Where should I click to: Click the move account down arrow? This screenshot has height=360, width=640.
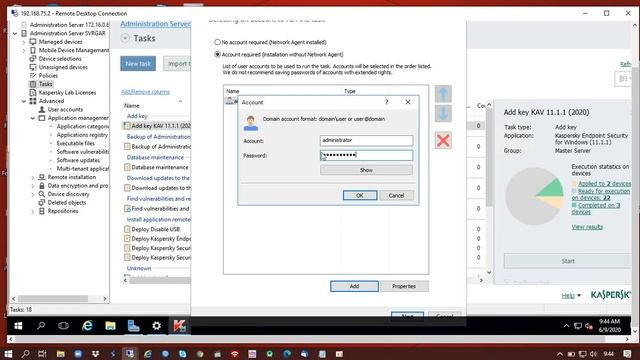pyautogui.click(x=443, y=113)
